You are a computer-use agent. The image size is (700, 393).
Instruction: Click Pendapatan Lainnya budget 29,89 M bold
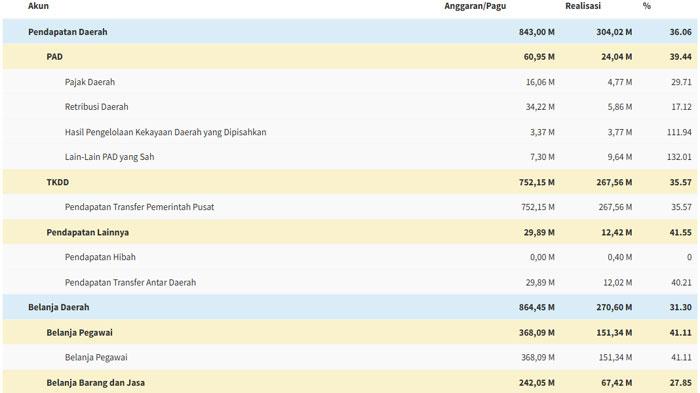539,232
